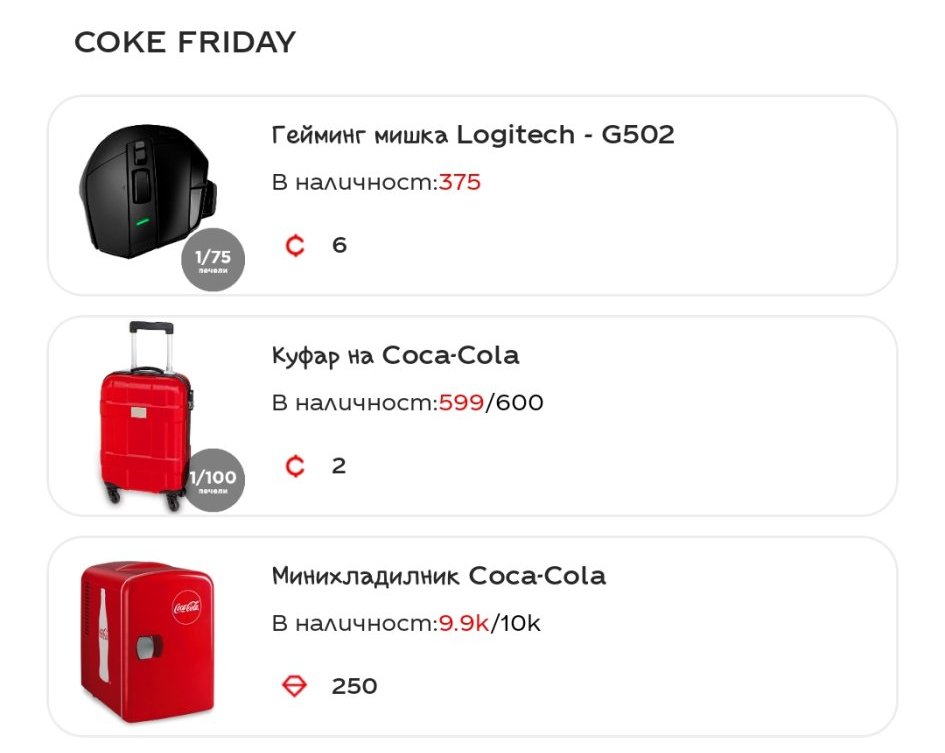Select the 'Гейминг мишка Logitech - G502' title
Viewport: 945px width, 753px height.
pyautogui.click(x=473, y=135)
